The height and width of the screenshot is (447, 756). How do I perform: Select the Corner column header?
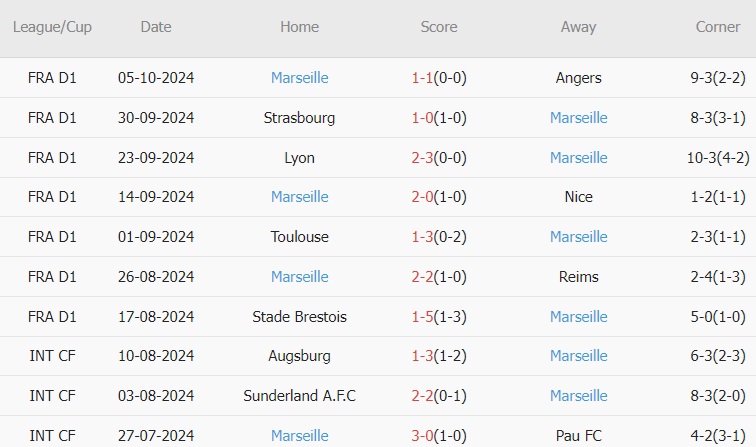(x=718, y=27)
